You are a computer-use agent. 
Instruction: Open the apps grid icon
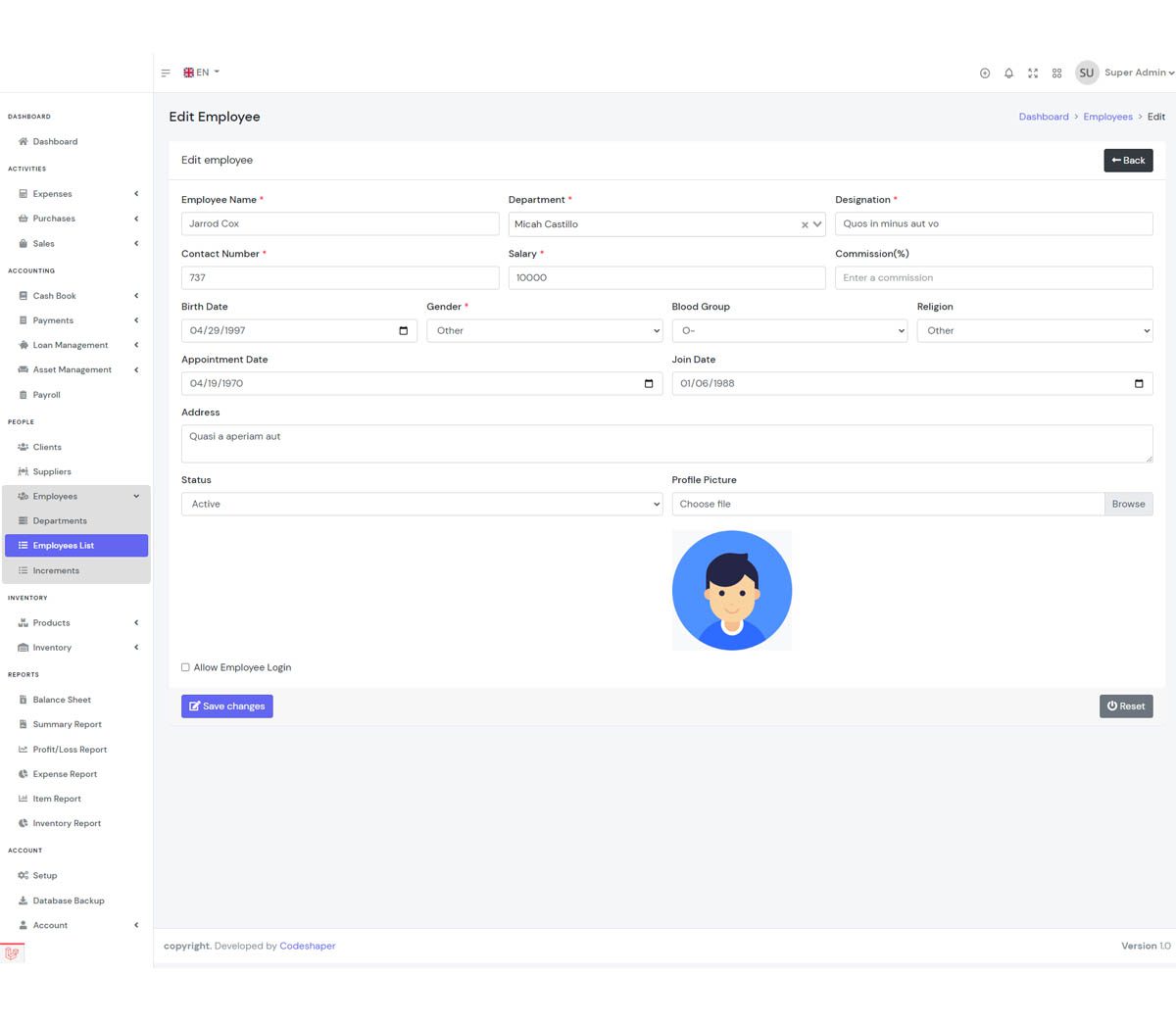[x=1056, y=73]
